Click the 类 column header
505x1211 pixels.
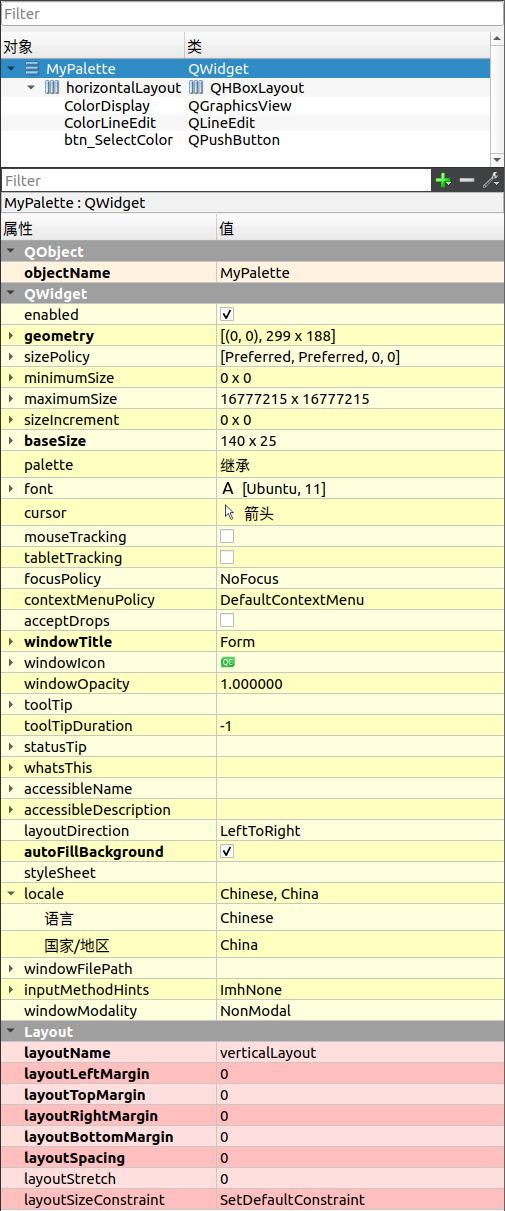[337, 47]
